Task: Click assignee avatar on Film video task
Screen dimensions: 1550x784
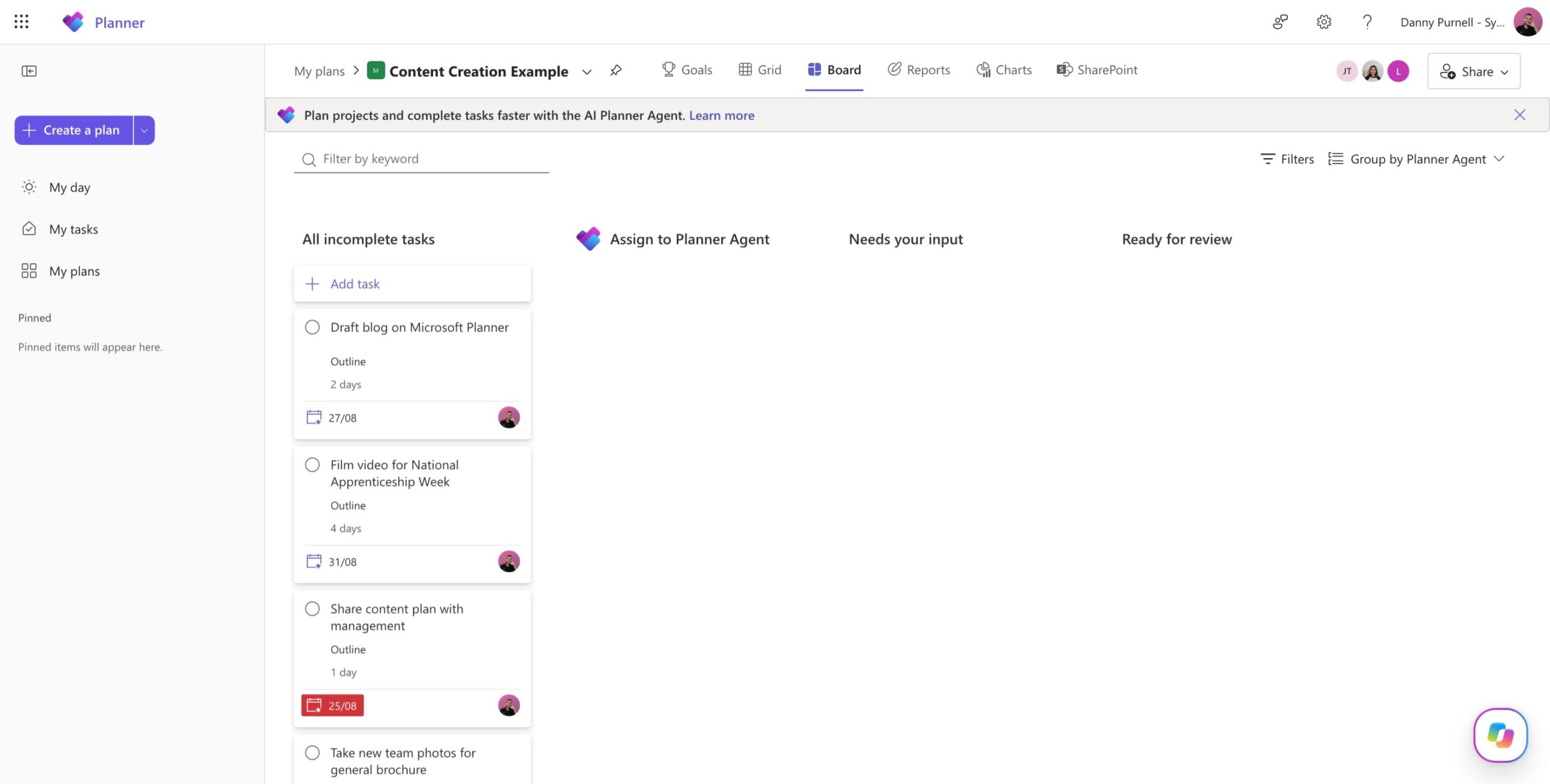Action: tap(509, 561)
